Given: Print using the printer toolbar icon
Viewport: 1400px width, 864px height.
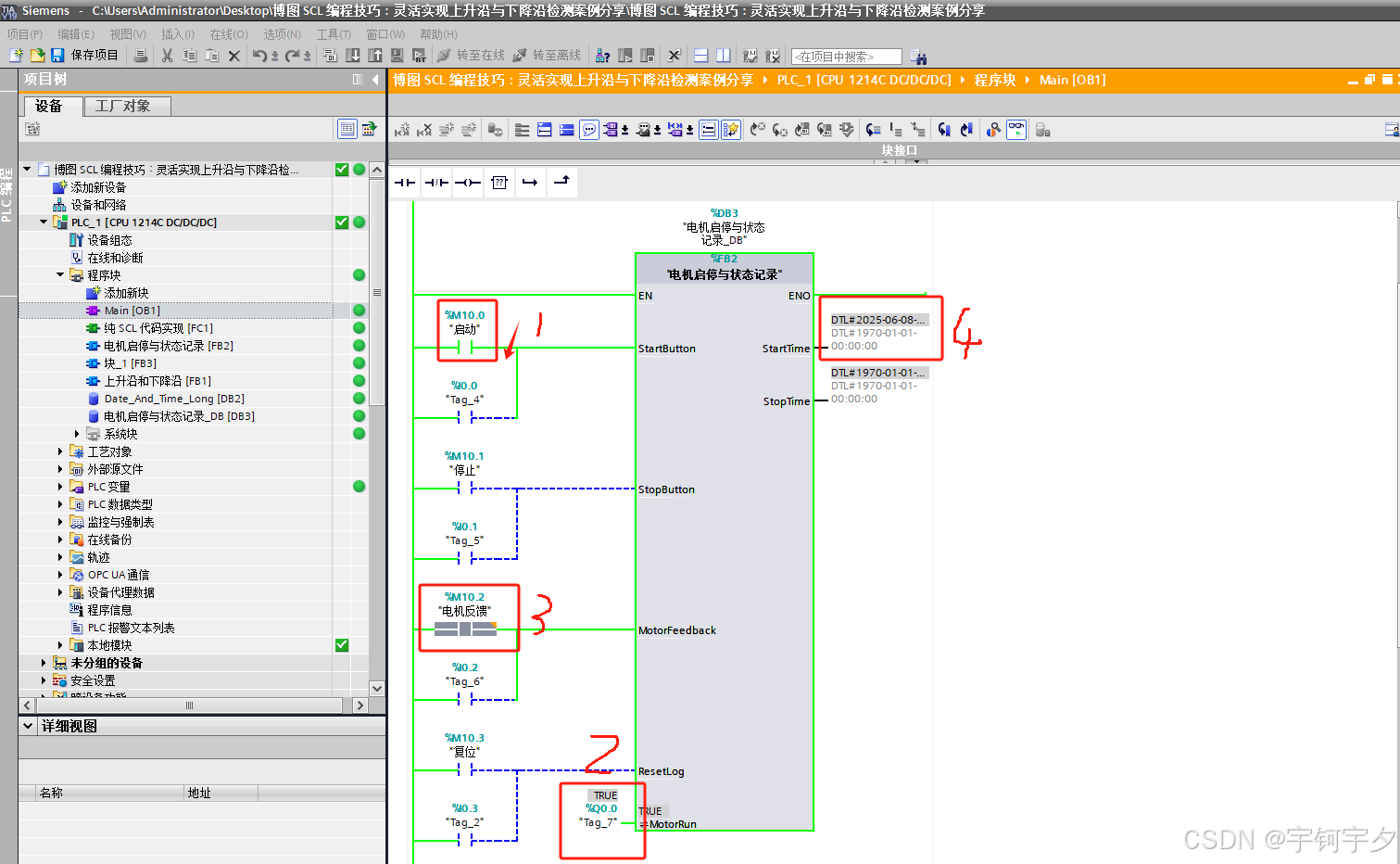Looking at the screenshot, I should pos(141,56).
